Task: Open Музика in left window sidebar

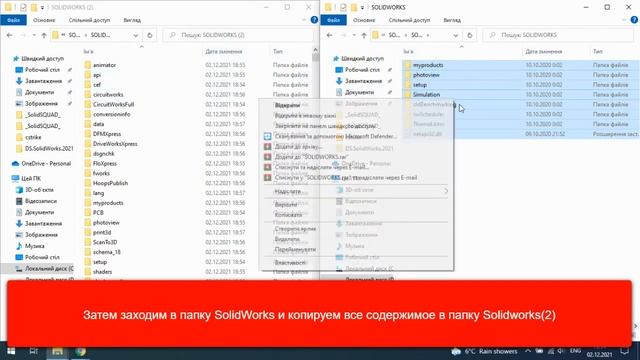Action: (x=34, y=246)
